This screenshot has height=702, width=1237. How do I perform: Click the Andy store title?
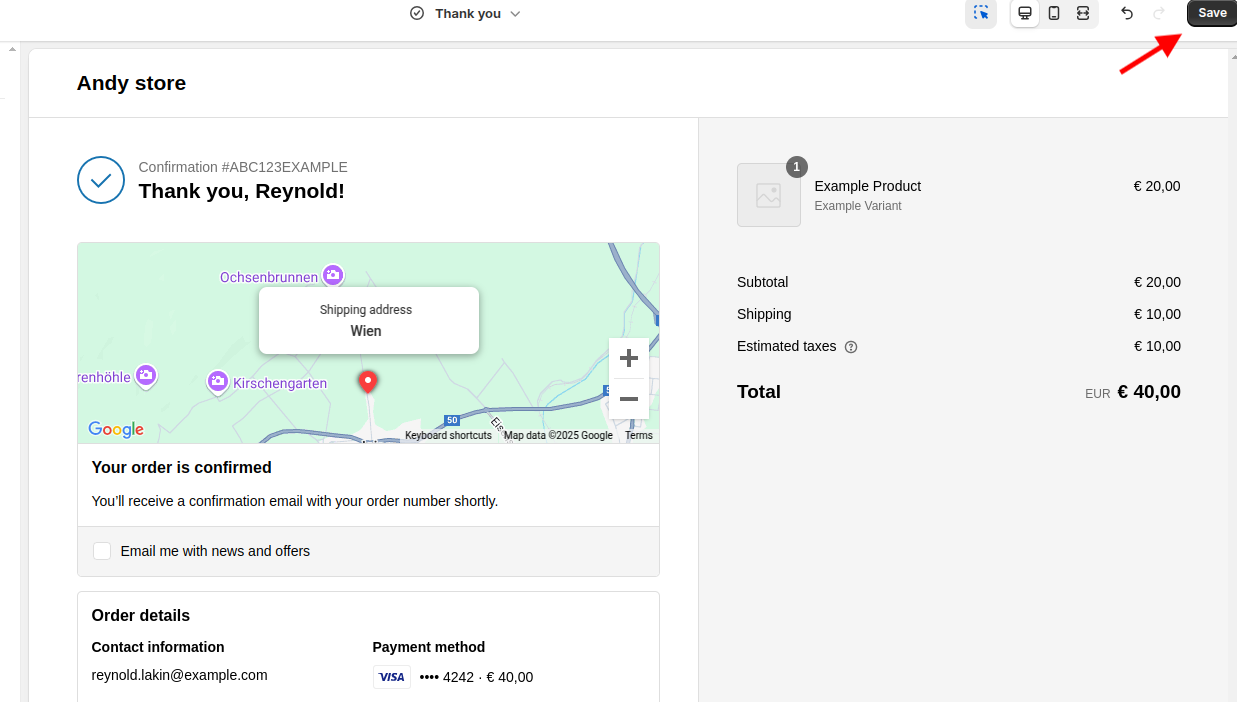[x=131, y=83]
